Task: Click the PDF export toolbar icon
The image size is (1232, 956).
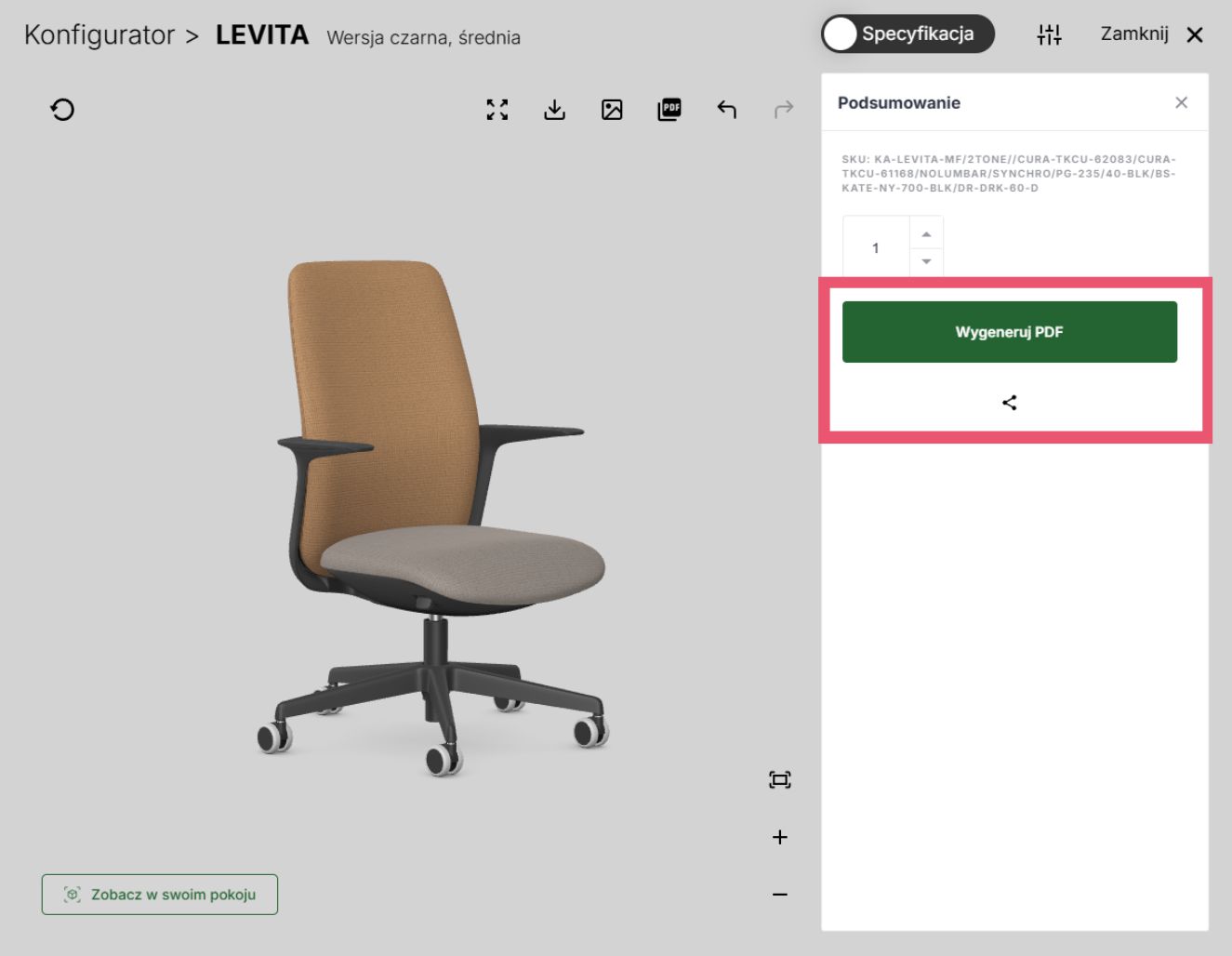Action: click(x=669, y=110)
